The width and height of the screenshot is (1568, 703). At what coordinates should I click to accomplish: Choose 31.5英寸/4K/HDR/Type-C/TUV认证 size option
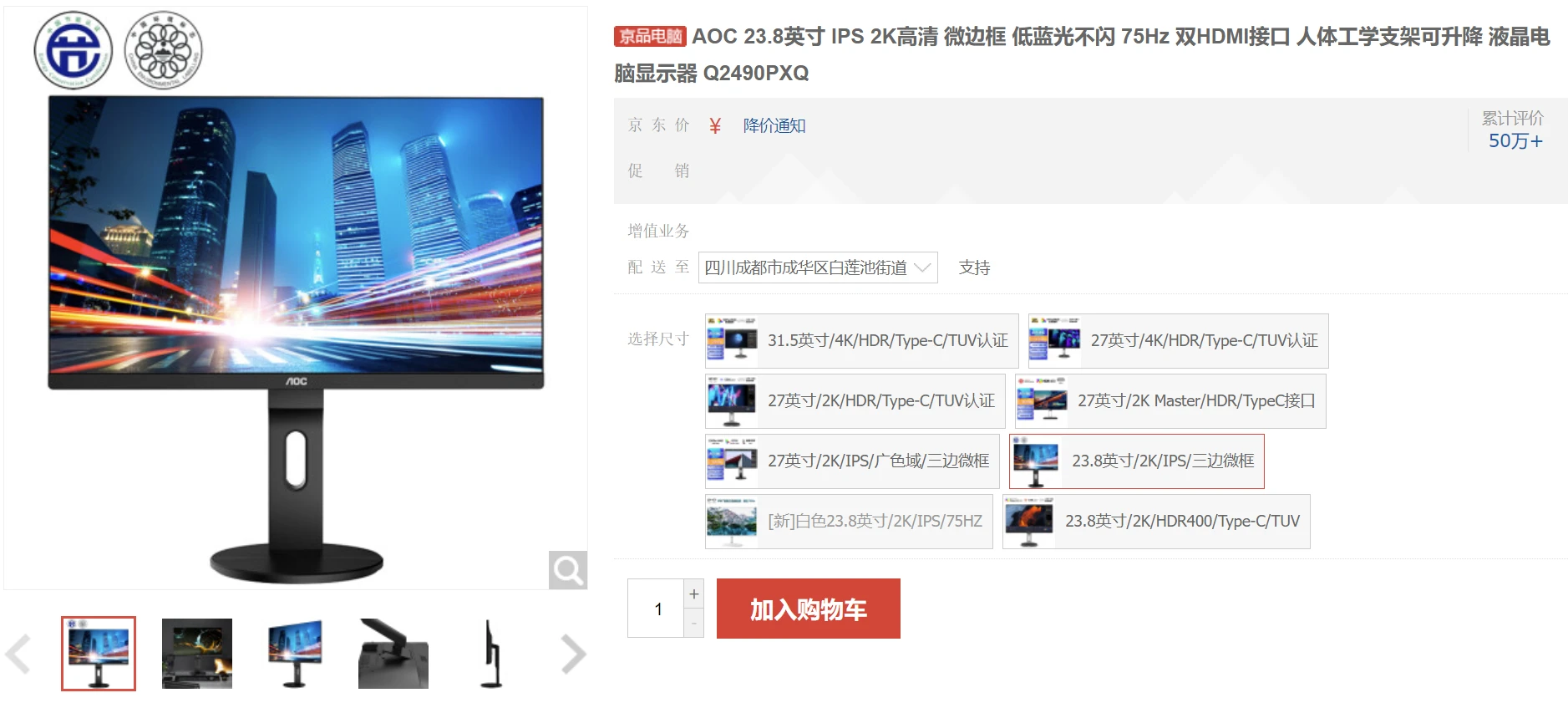(862, 341)
